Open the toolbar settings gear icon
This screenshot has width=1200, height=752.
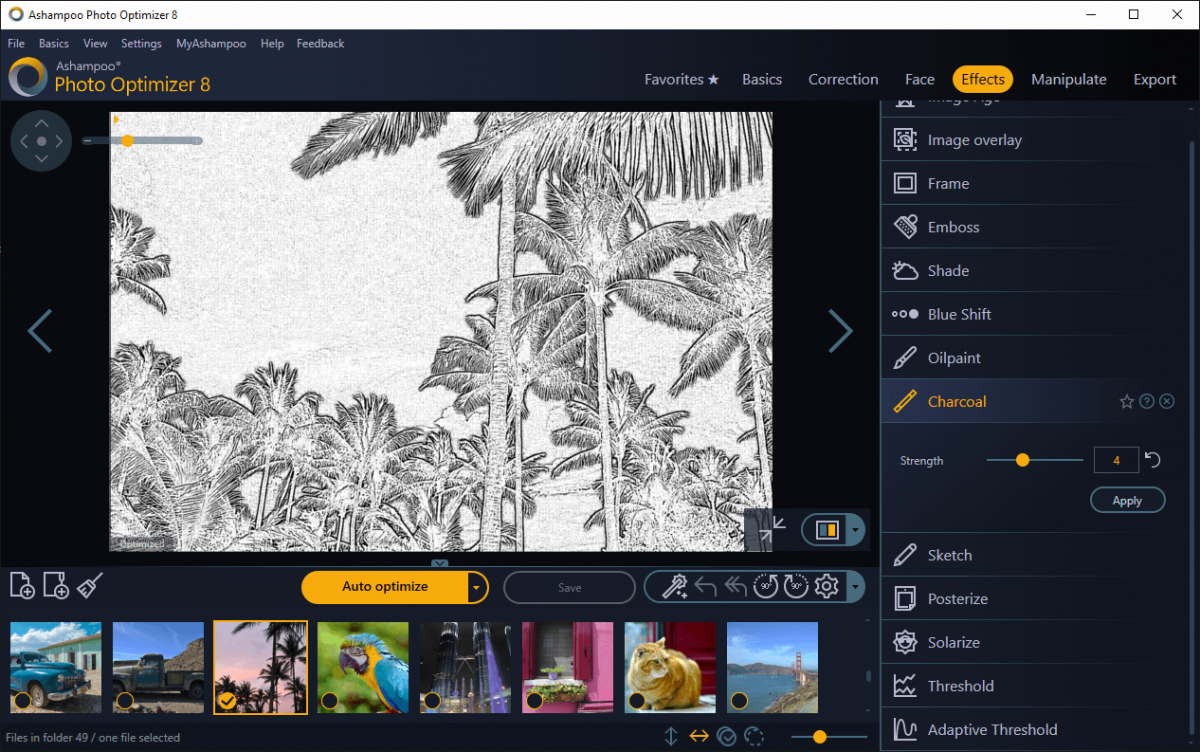coord(826,587)
